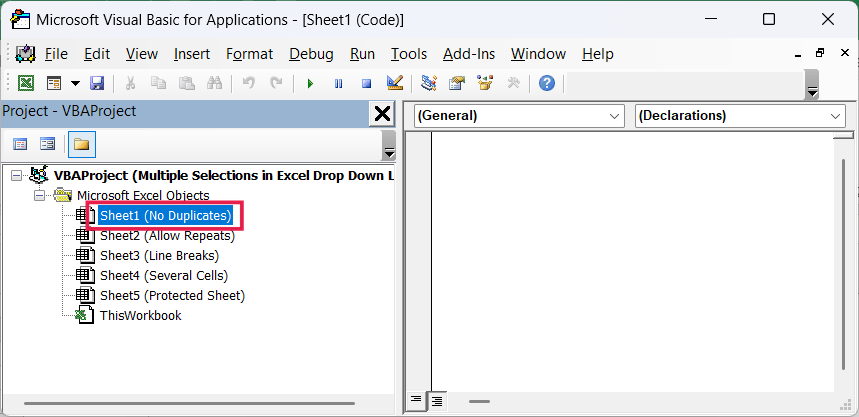Image resolution: width=859 pixels, height=417 pixels.
Task: Open the Debug menu
Action: point(311,54)
